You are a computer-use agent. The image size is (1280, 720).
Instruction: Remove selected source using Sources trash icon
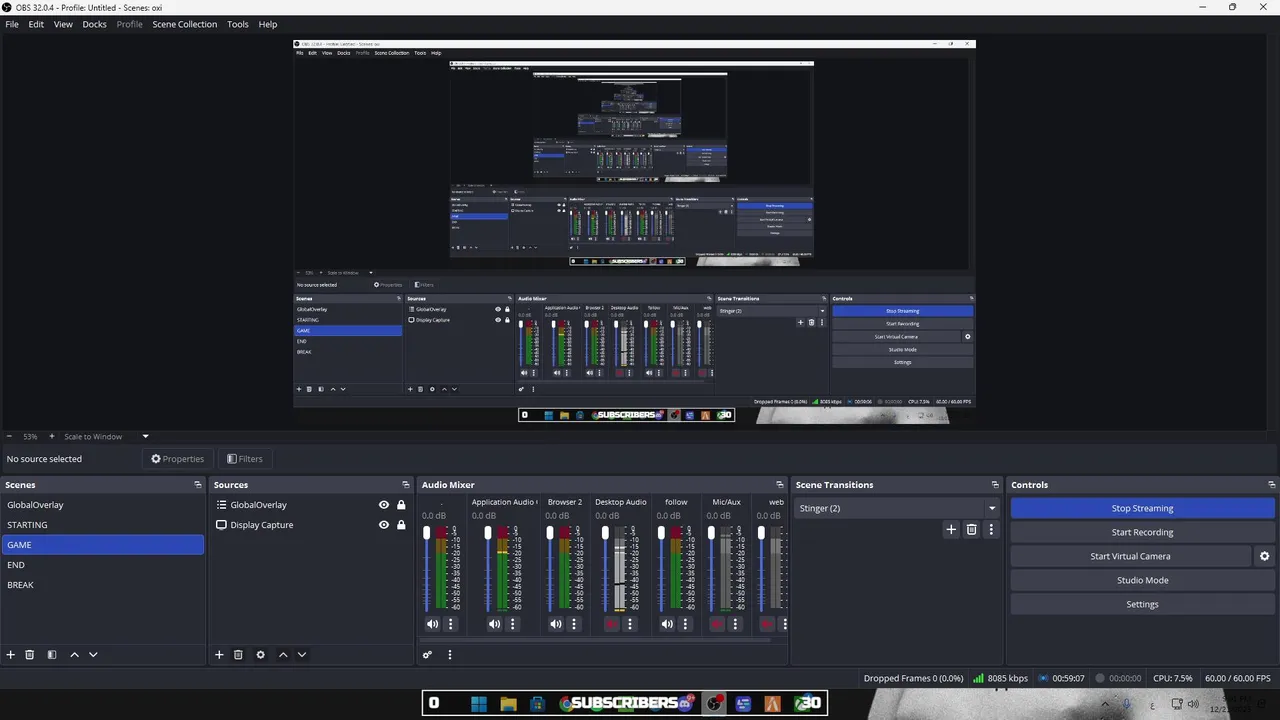[238, 655]
